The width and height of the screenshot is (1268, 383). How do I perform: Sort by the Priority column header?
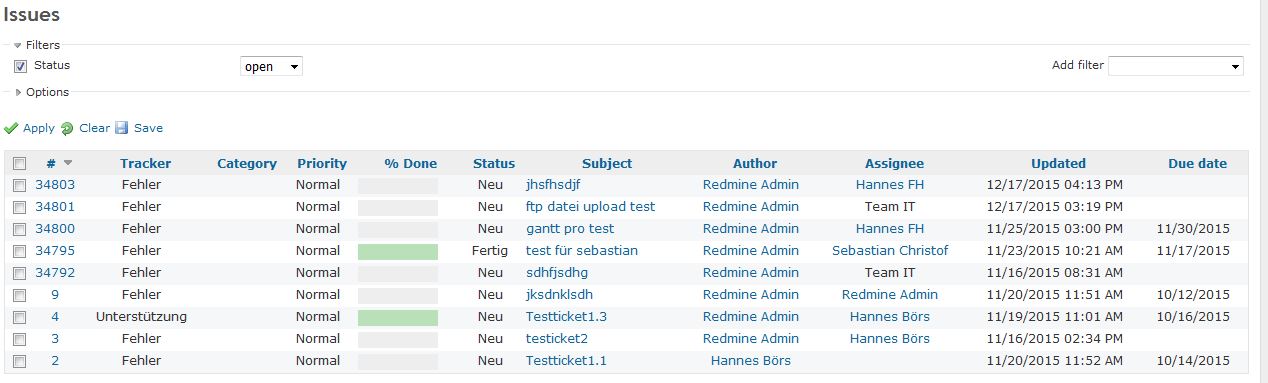[322, 163]
